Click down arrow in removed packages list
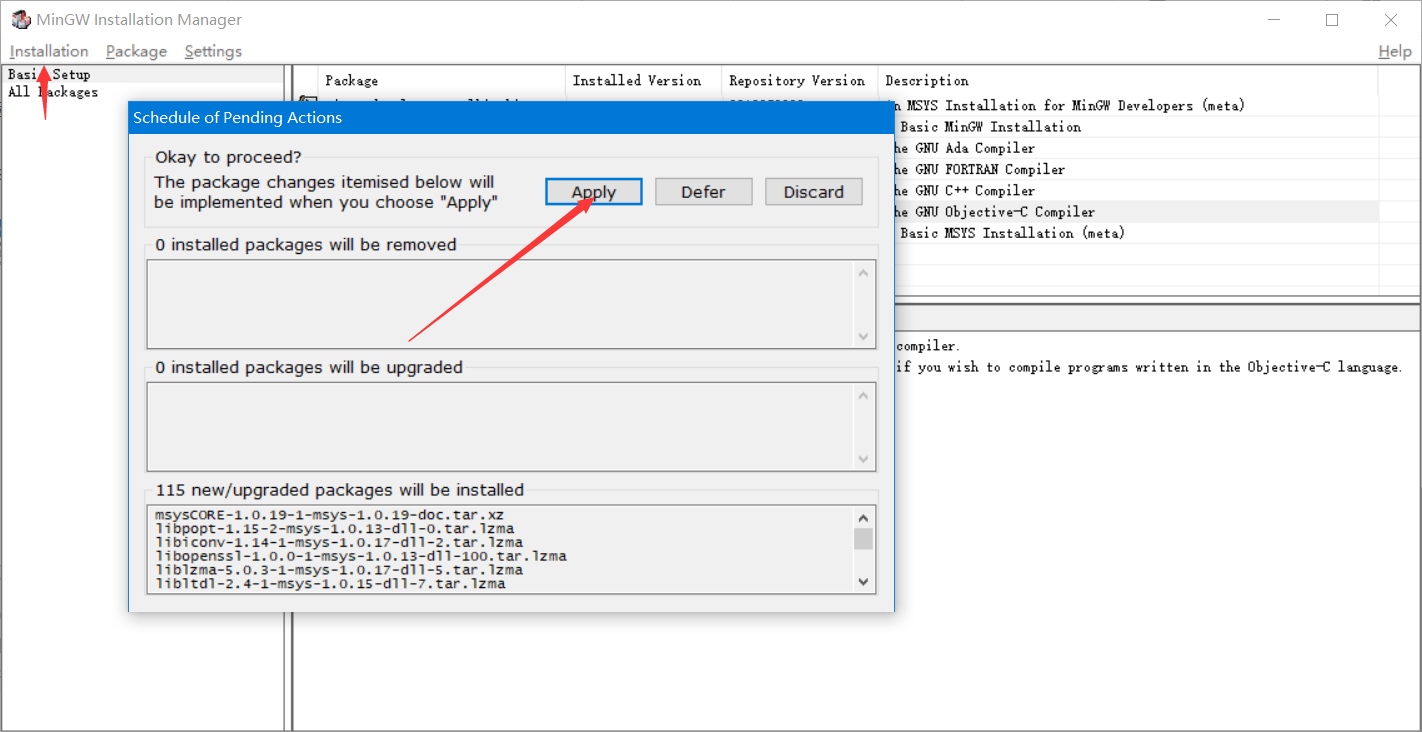Screen dimensions: 1422x732 [864, 337]
